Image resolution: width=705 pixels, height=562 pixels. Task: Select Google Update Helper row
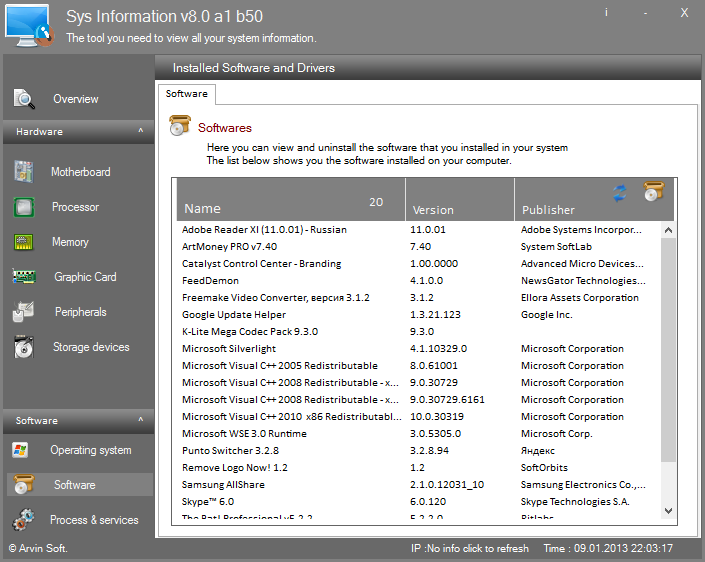[420, 315]
